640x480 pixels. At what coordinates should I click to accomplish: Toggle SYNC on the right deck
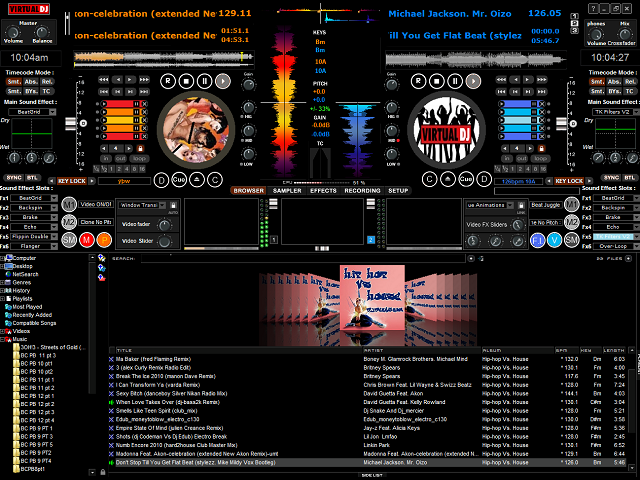point(611,178)
